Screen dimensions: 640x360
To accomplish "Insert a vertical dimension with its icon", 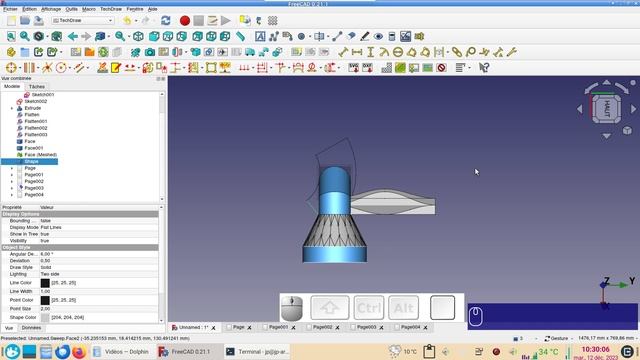I will pyautogui.click(x=370, y=52).
